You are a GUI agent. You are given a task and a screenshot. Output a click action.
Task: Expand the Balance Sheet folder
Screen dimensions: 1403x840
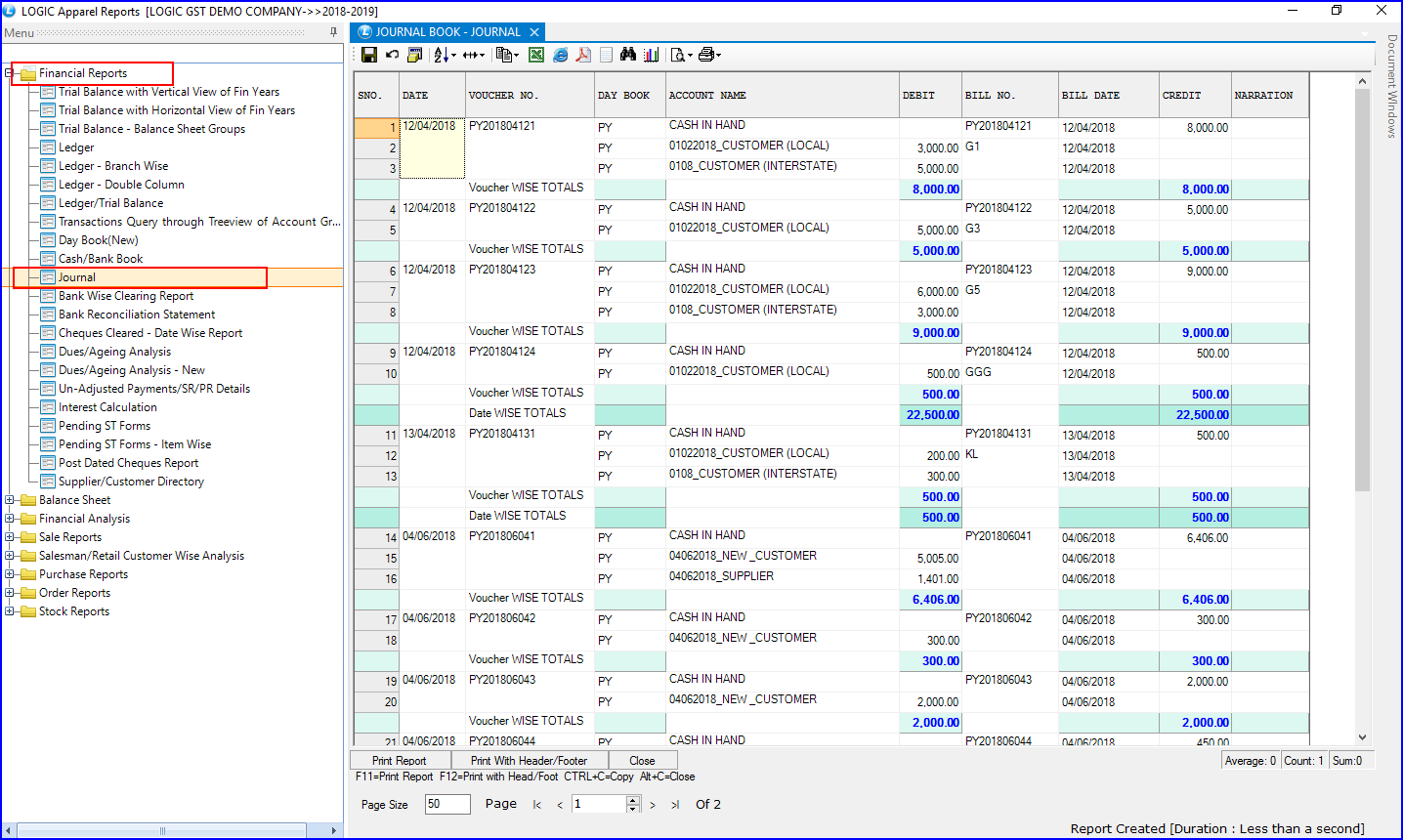point(10,500)
